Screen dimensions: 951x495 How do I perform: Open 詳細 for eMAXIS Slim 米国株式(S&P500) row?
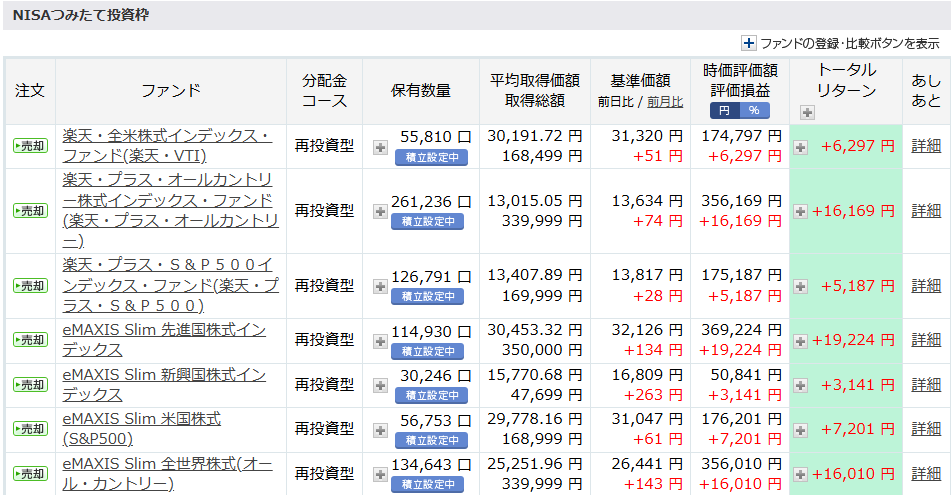click(926, 429)
